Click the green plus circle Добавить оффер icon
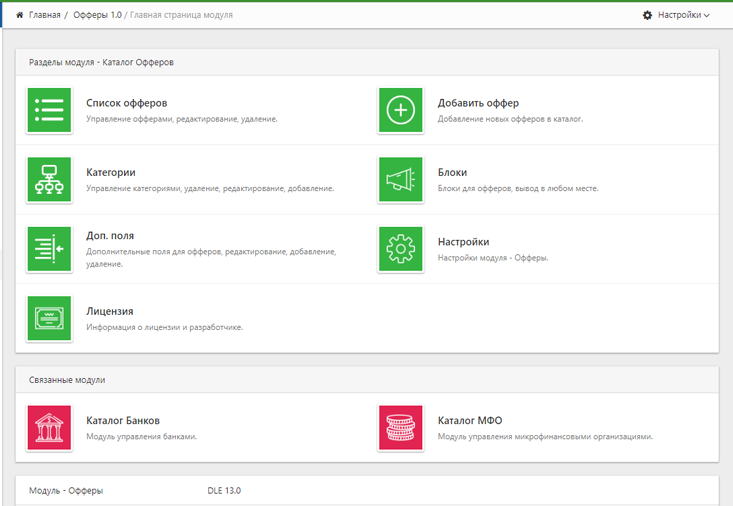This screenshot has width=733, height=506. (x=400, y=110)
